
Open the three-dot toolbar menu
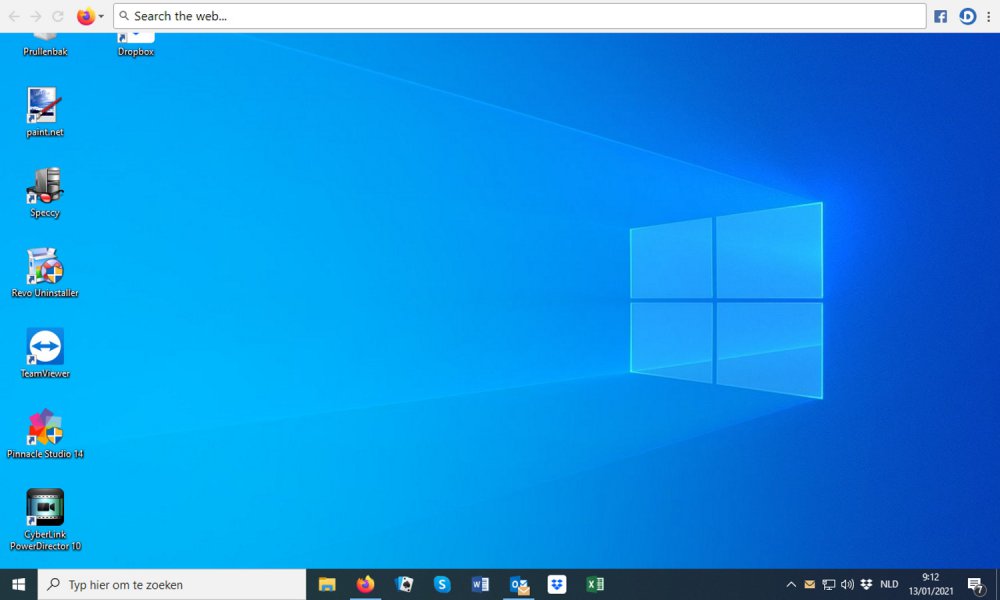click(989, 16)
